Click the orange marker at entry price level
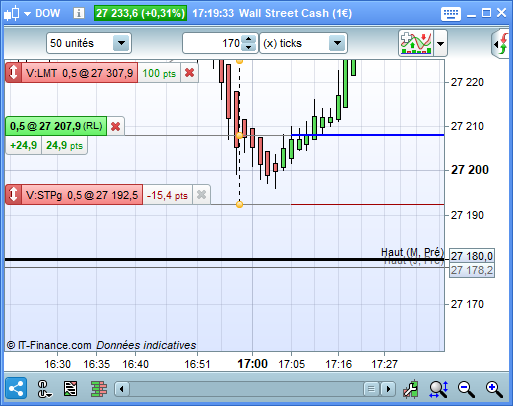Image resolution: width=513 pixels, height=406 pixels. pyautogui.click(x=239, y=135)
